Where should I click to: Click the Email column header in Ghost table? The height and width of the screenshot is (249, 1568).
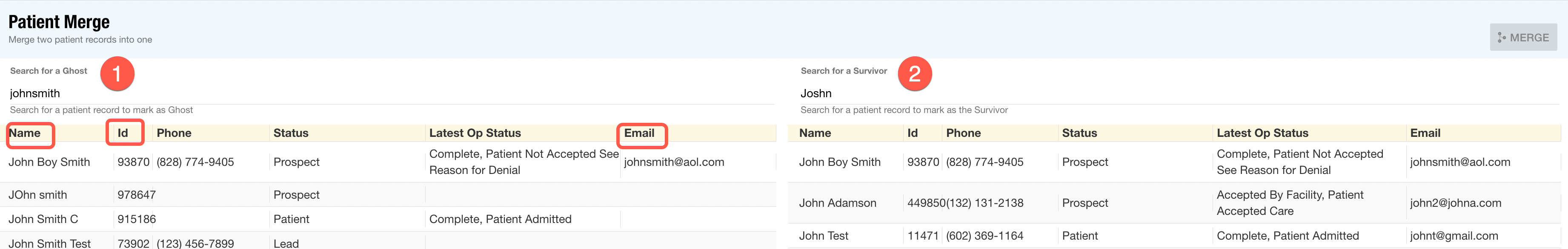point(639,133)
